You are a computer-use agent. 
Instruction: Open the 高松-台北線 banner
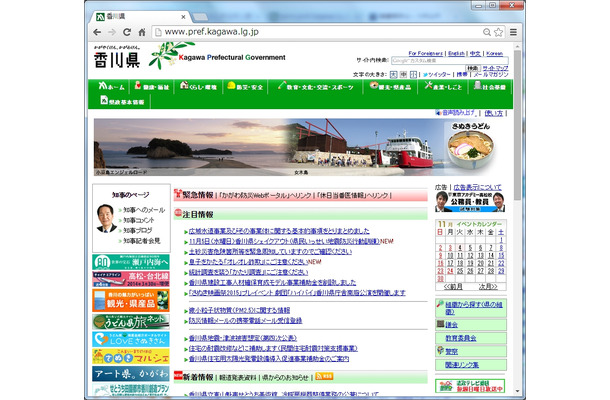(131, 279)
